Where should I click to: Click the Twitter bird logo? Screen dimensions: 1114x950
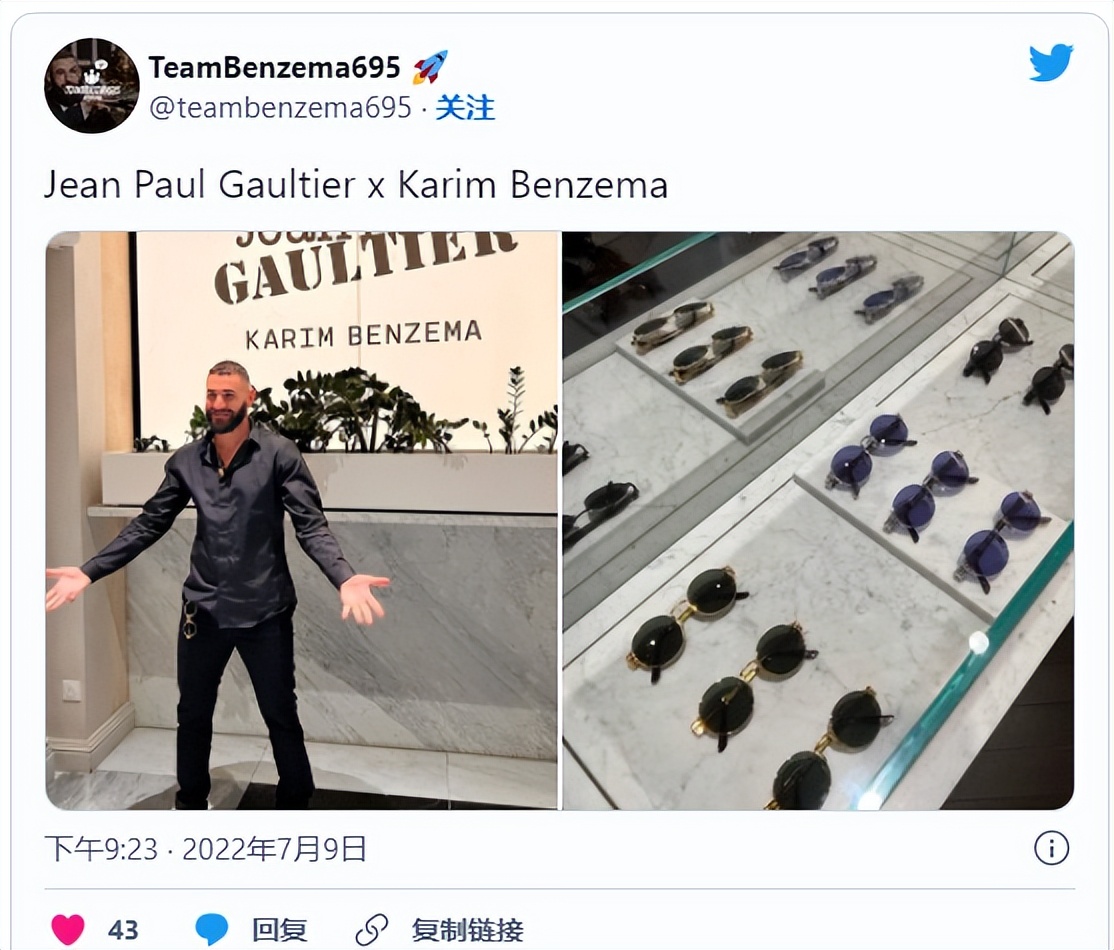tap(1051, 63)
